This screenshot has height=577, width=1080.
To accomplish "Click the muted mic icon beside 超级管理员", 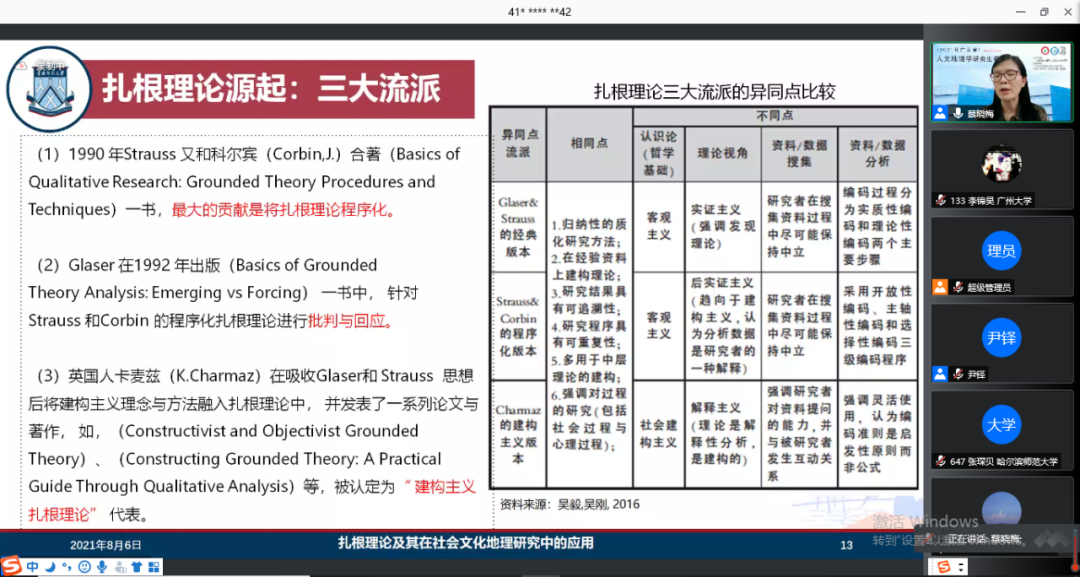I will (957, 287).
